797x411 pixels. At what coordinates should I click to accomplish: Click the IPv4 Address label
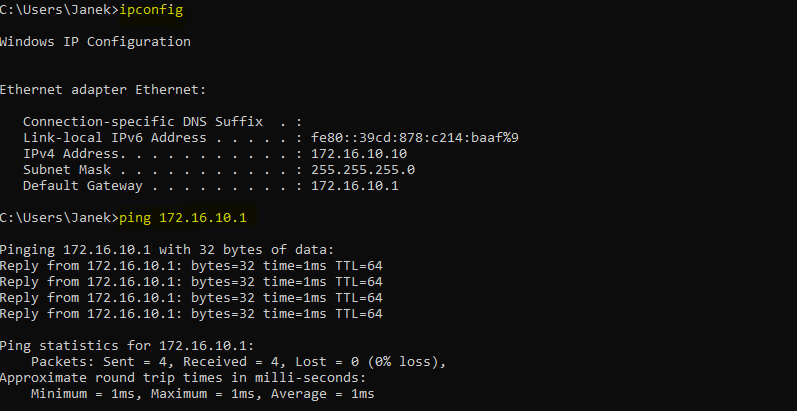pyautogui.click(x=75, y=154)
